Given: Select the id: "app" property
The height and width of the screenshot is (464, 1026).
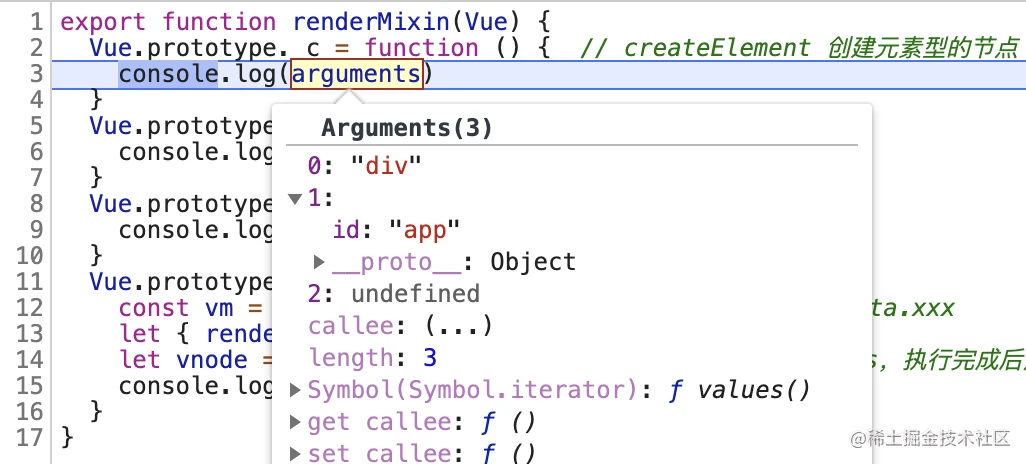Looking at the screenshot, I should 397,230.
